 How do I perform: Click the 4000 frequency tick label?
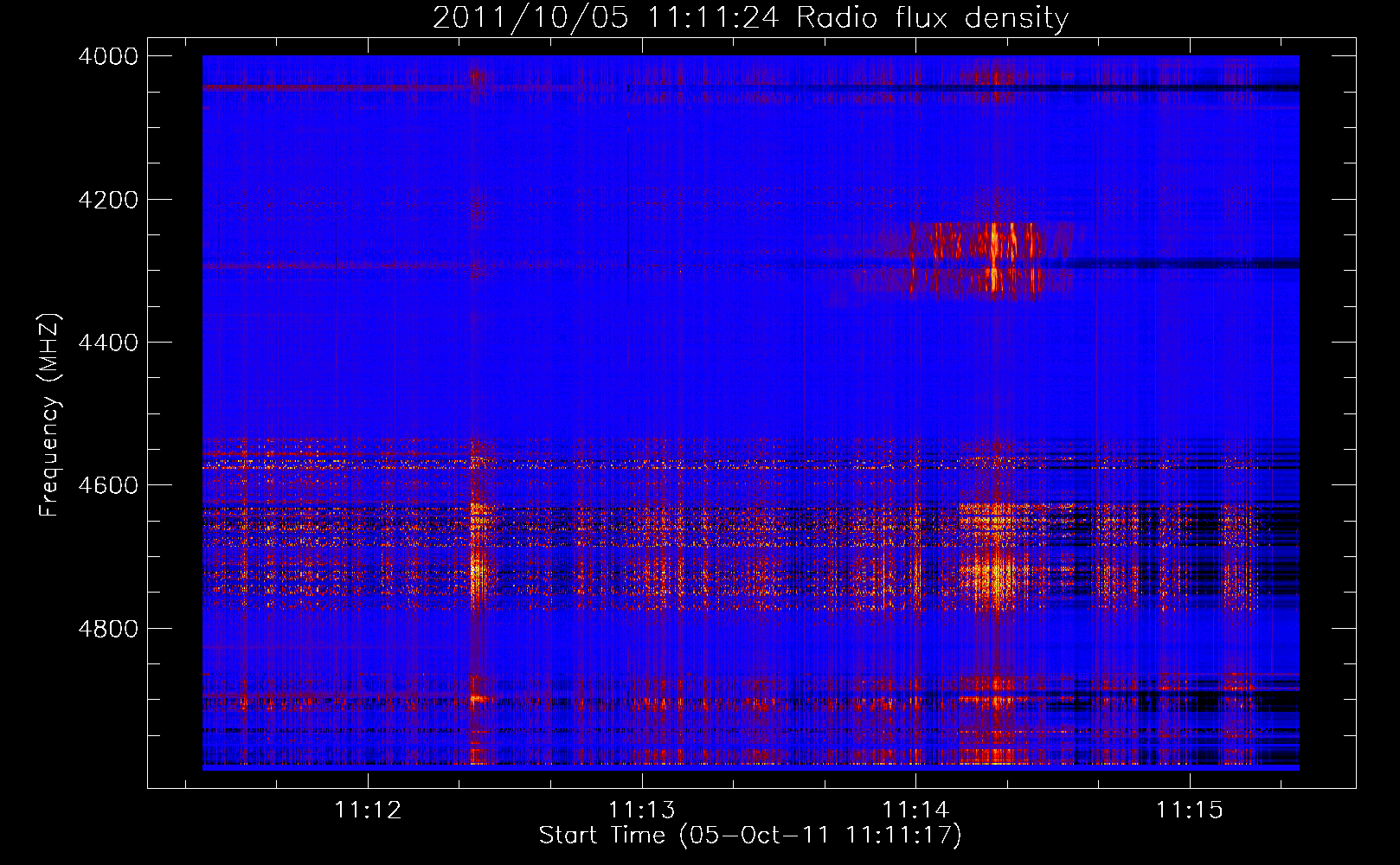click(x=108, y=56)
